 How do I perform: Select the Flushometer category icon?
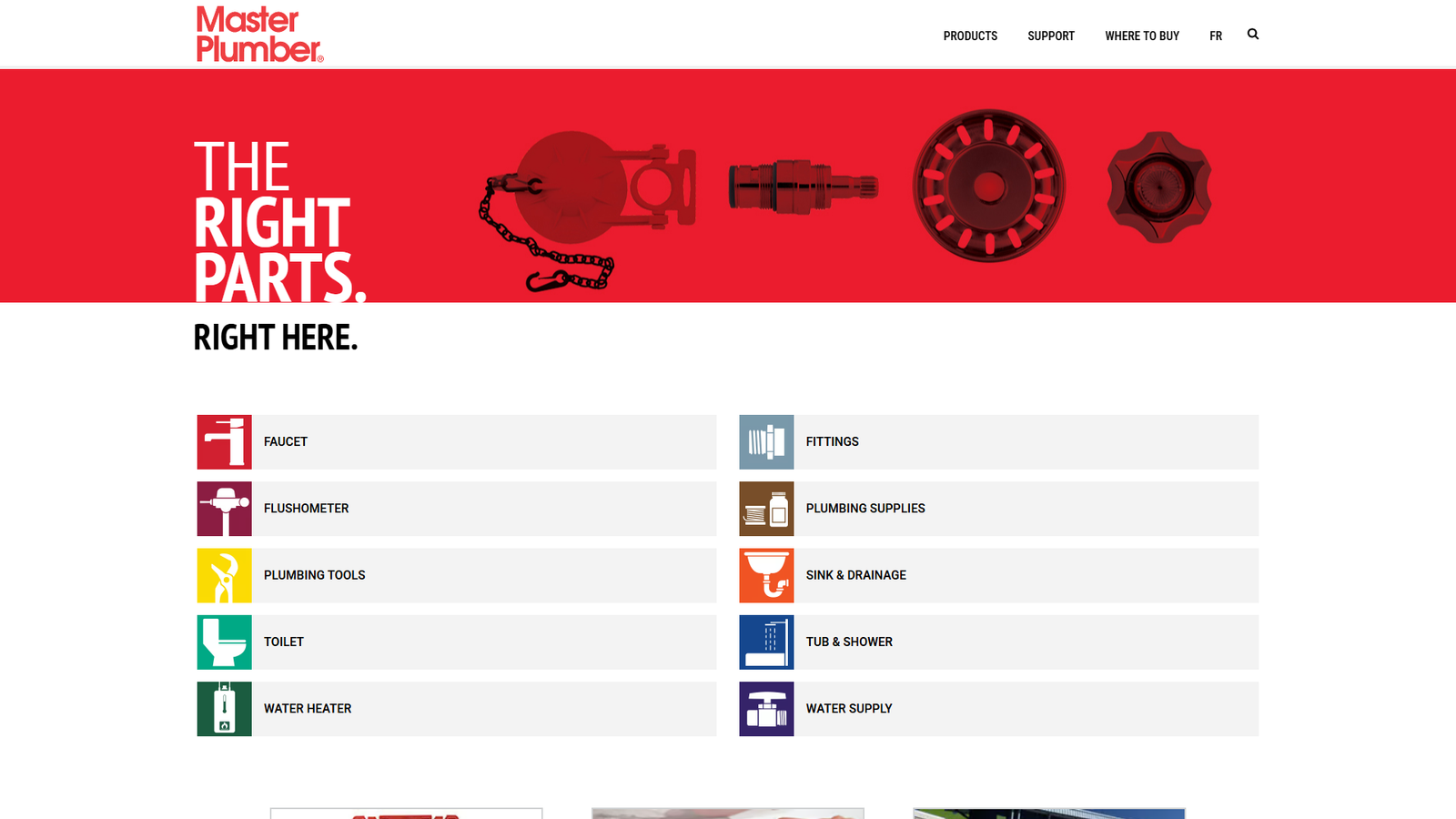click(224, 509)
